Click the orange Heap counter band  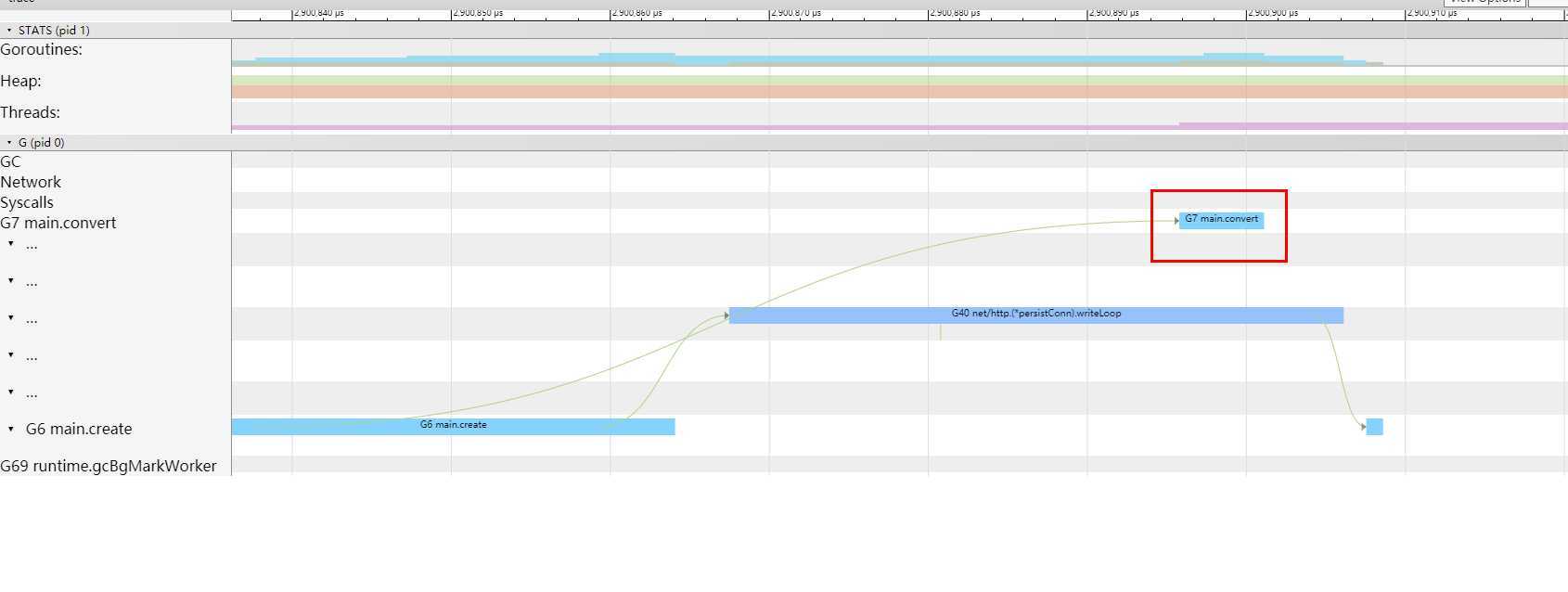click(899, 92)
